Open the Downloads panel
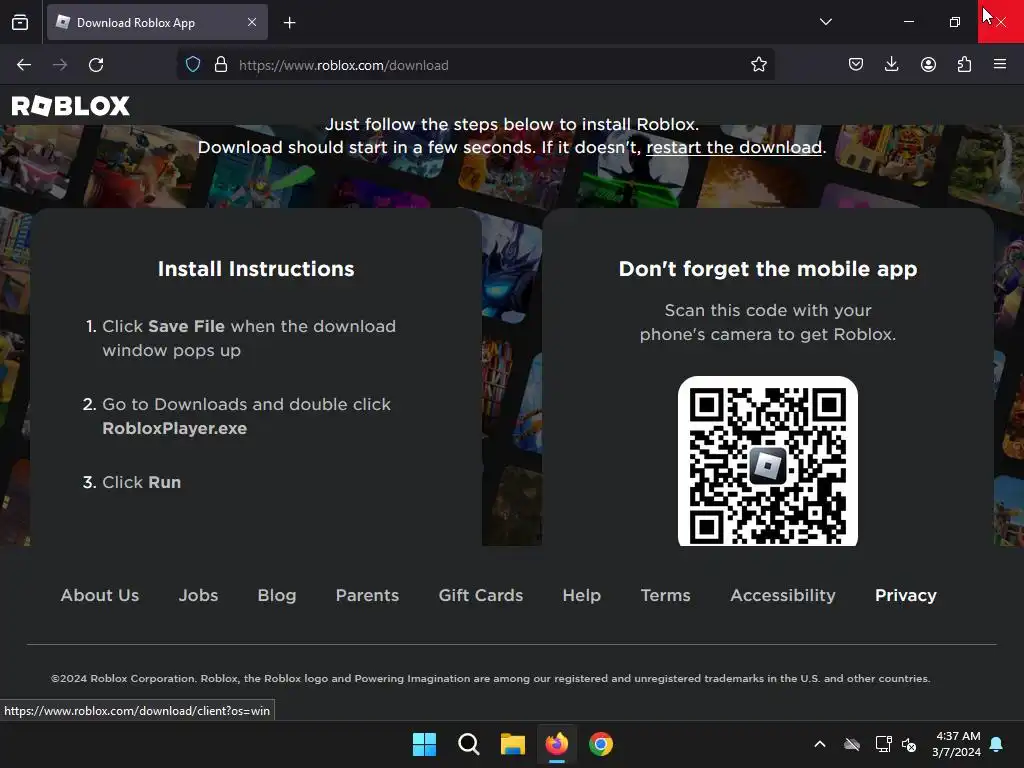Image resolution: width=1024 pixels, height=768 pixels. point(891,65)
